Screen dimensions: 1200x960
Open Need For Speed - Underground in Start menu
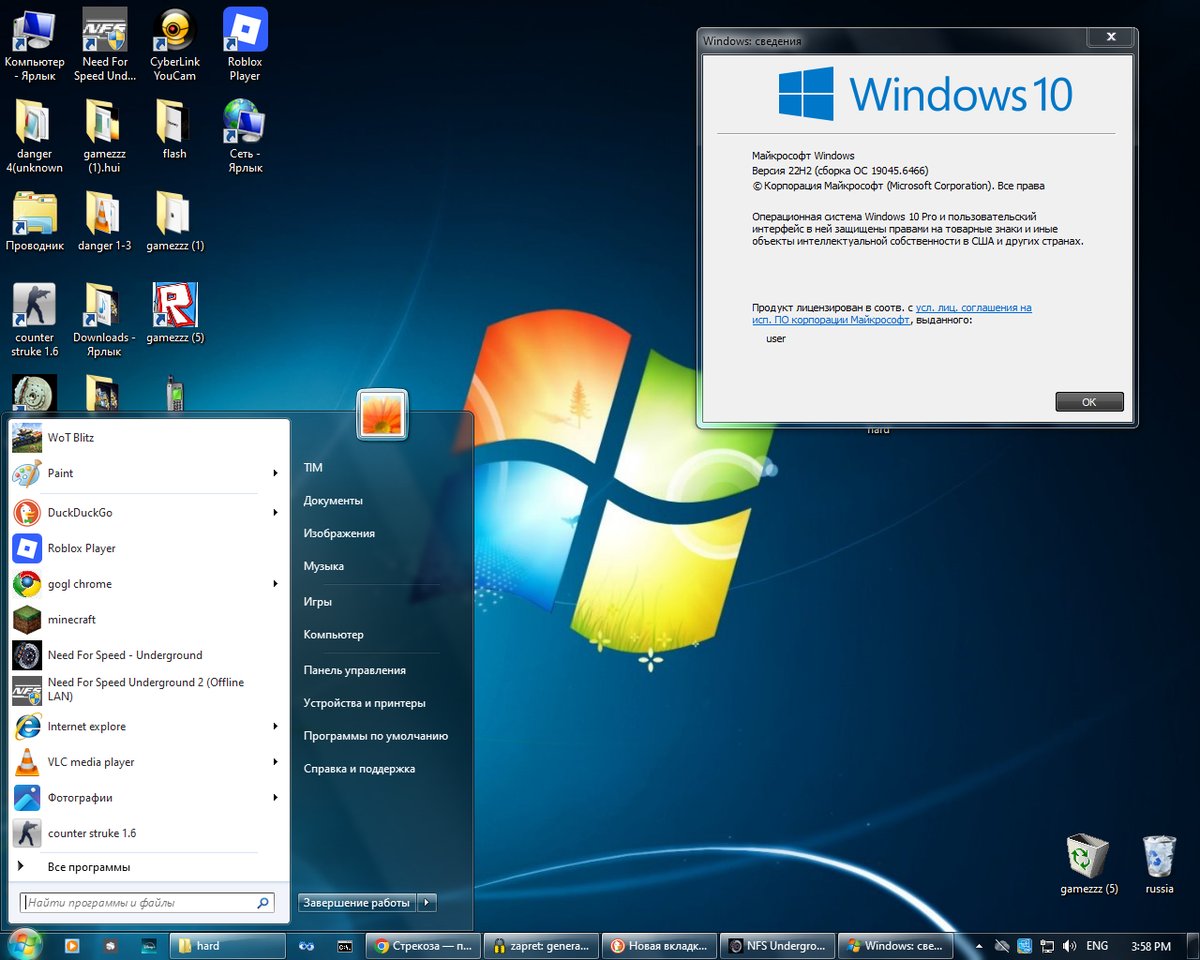(148, 655)
